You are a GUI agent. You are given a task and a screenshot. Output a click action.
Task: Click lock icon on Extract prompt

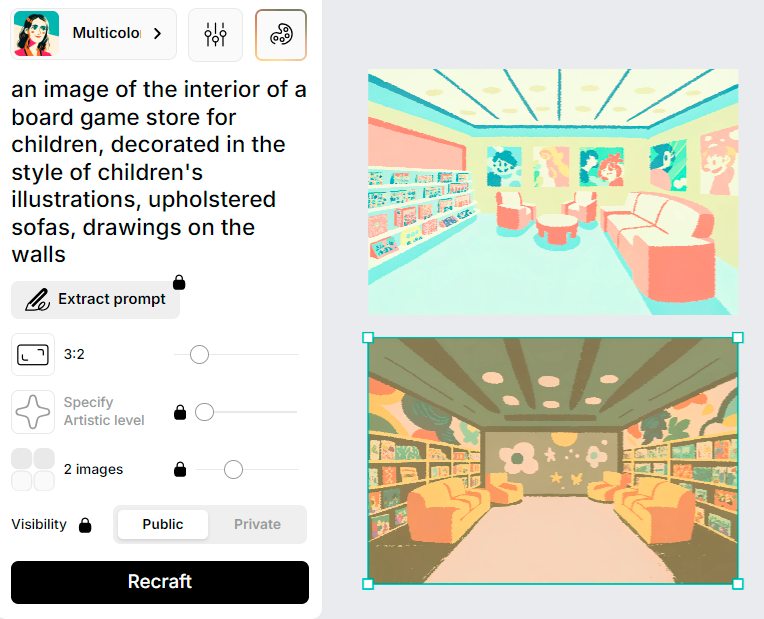click(x=179, y=282)
